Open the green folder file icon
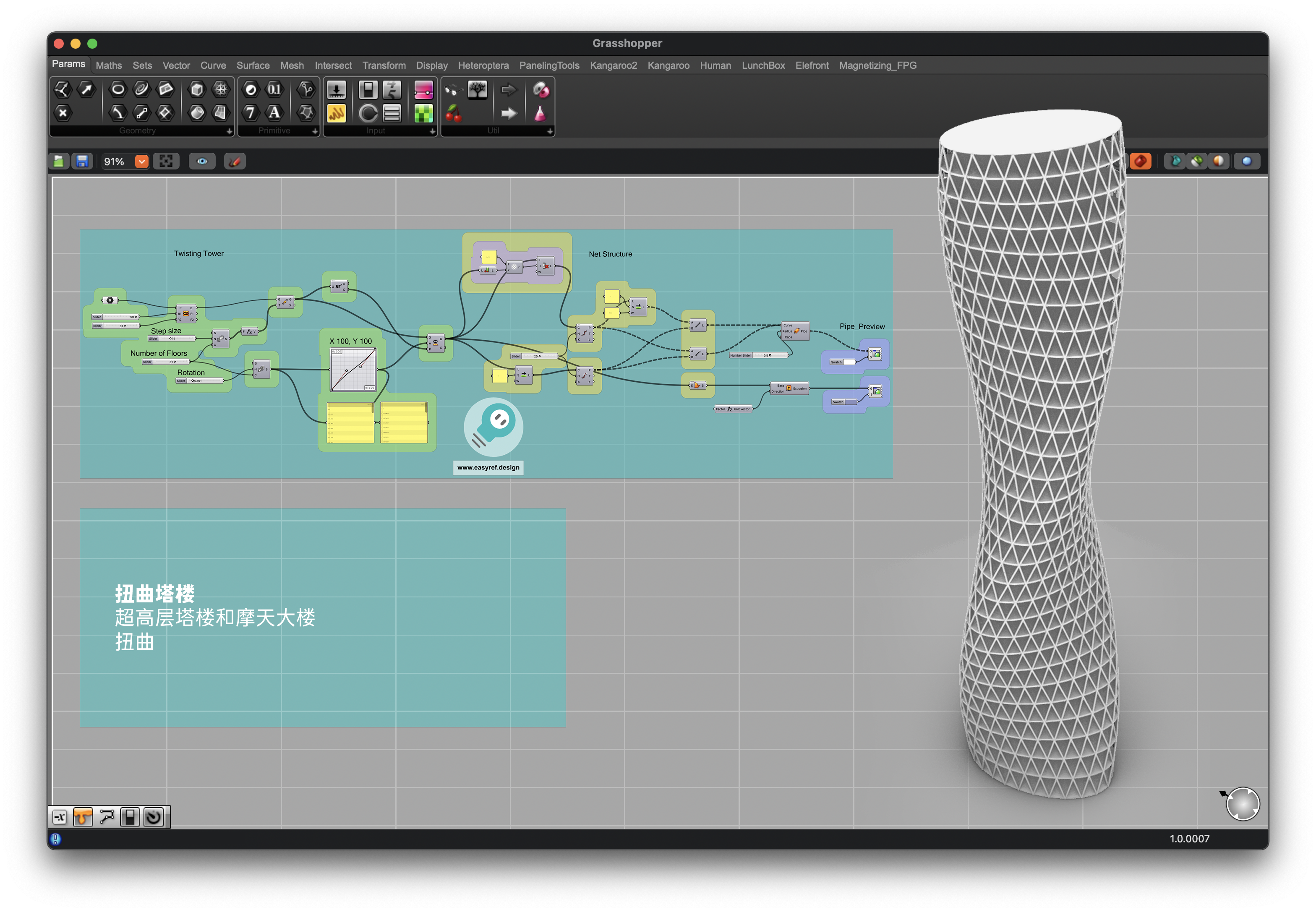Viewport: 1316px width, 912px height. tap(59, 162)
